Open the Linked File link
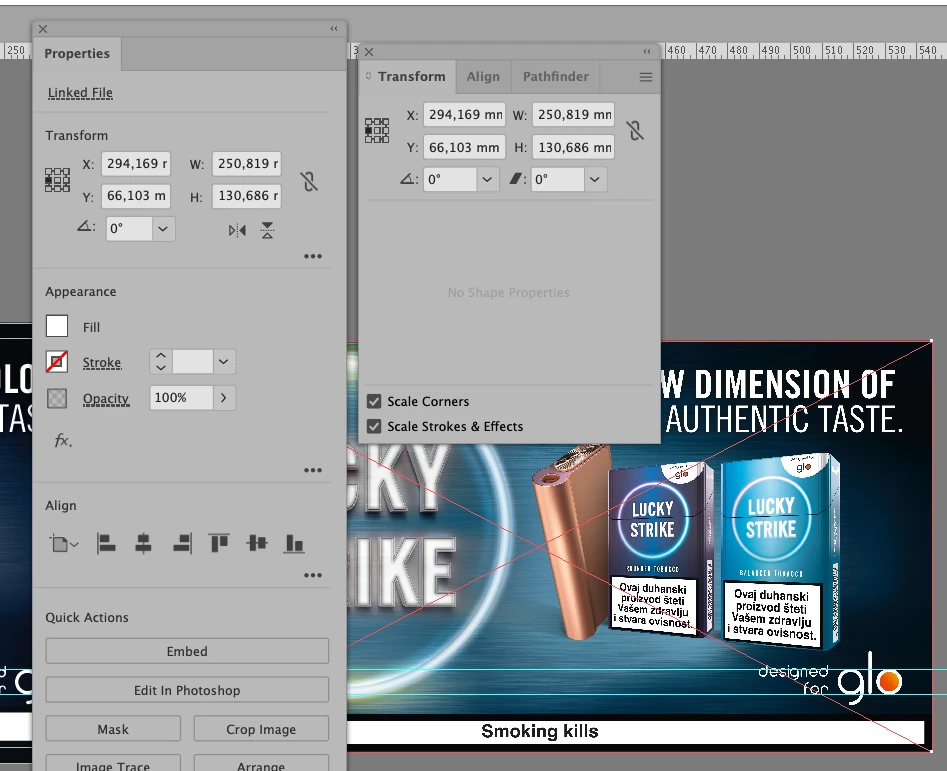Screen dimensions: 947x771 80,93
